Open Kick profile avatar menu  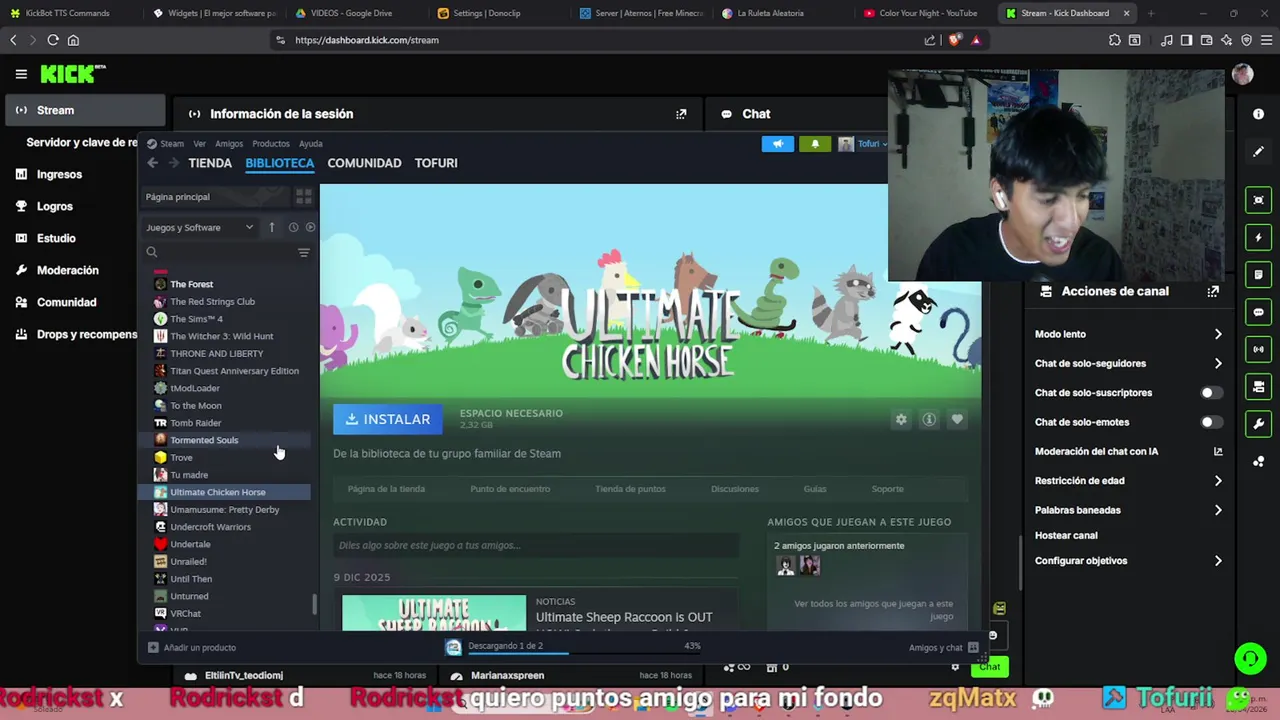click(x=1243, y=74)
